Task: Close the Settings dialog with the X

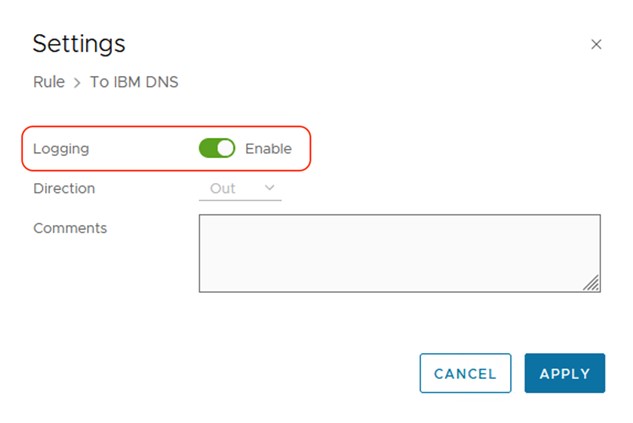Action: click(x=596, y=44)
